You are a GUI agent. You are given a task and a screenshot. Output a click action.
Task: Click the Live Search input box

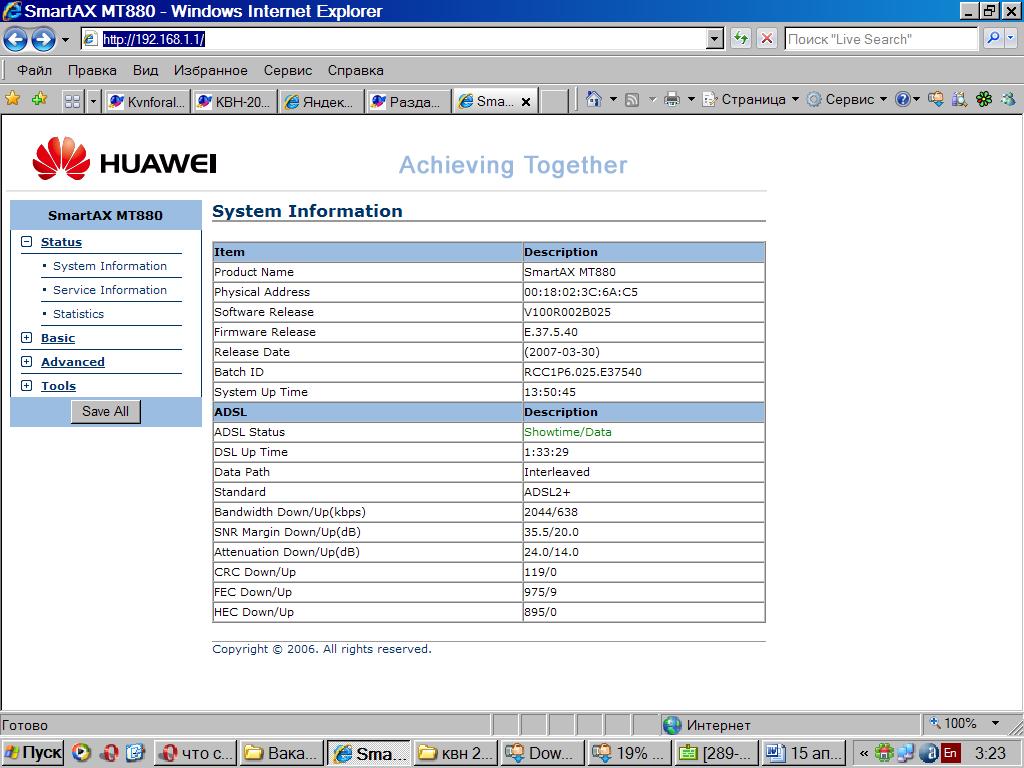[x=881, y=39]
